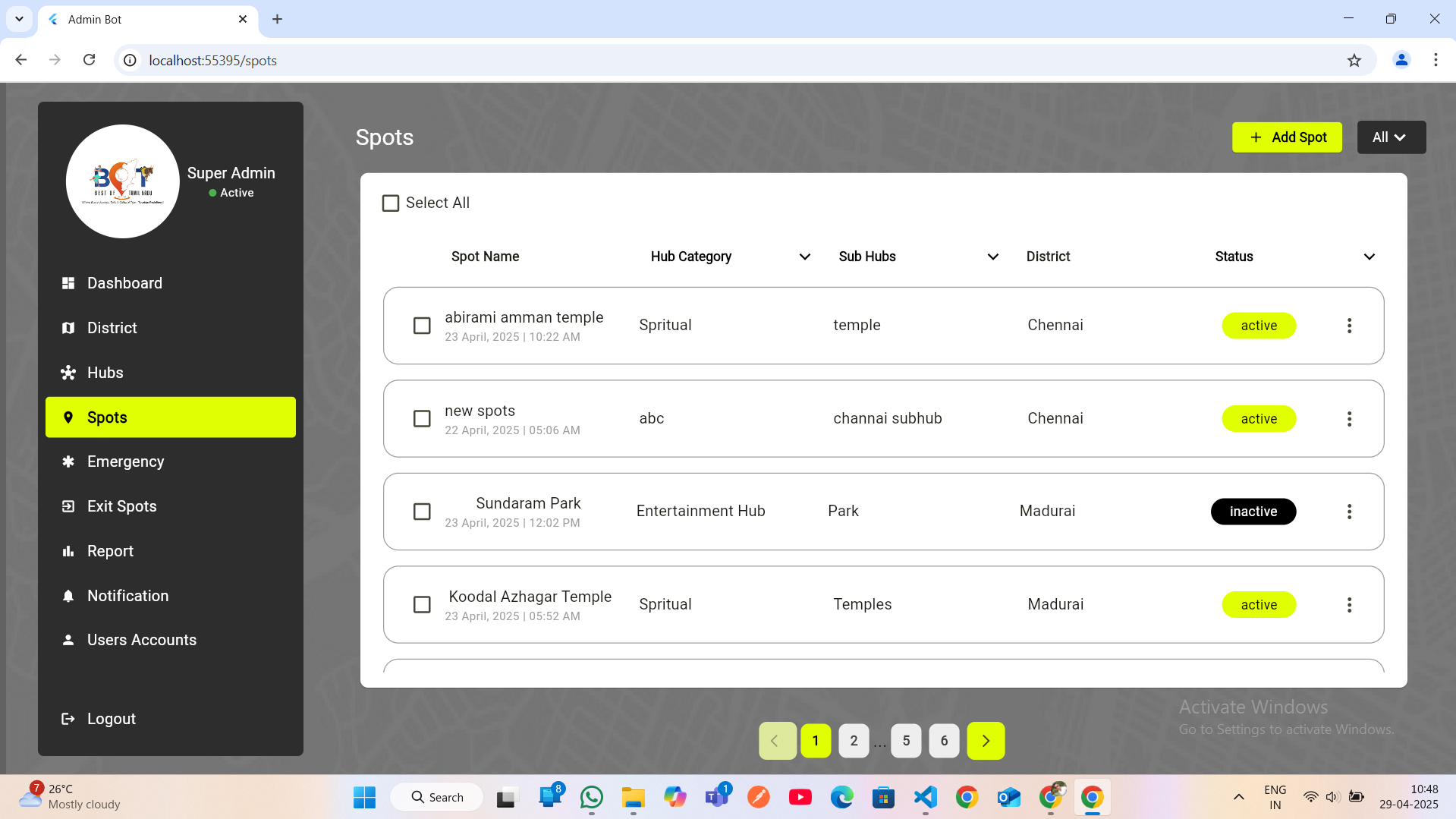Go to Users Accounts menu item

pos(141,640)
